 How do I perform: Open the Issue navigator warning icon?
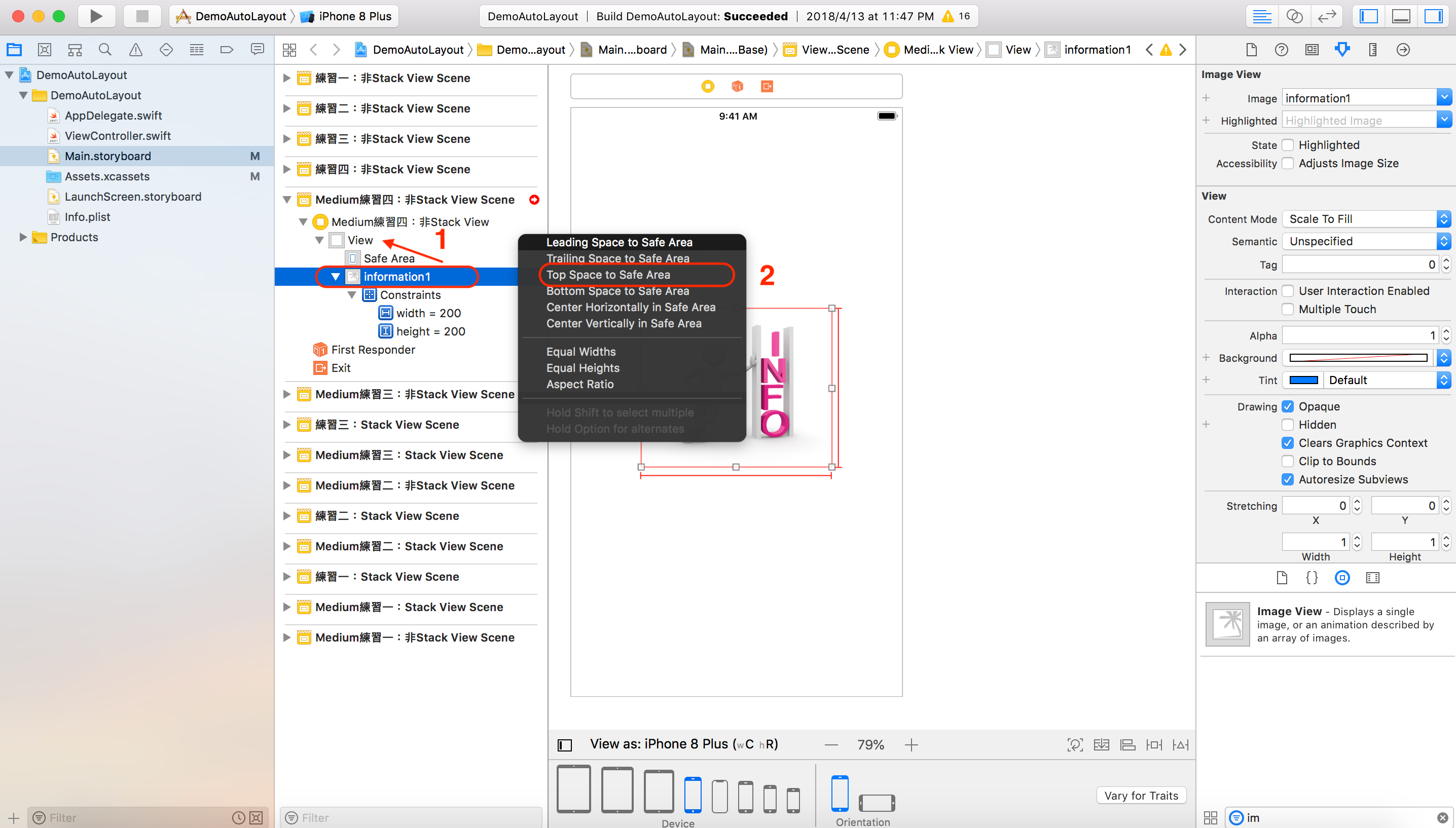pyautogui.click(x=135, y=50)
